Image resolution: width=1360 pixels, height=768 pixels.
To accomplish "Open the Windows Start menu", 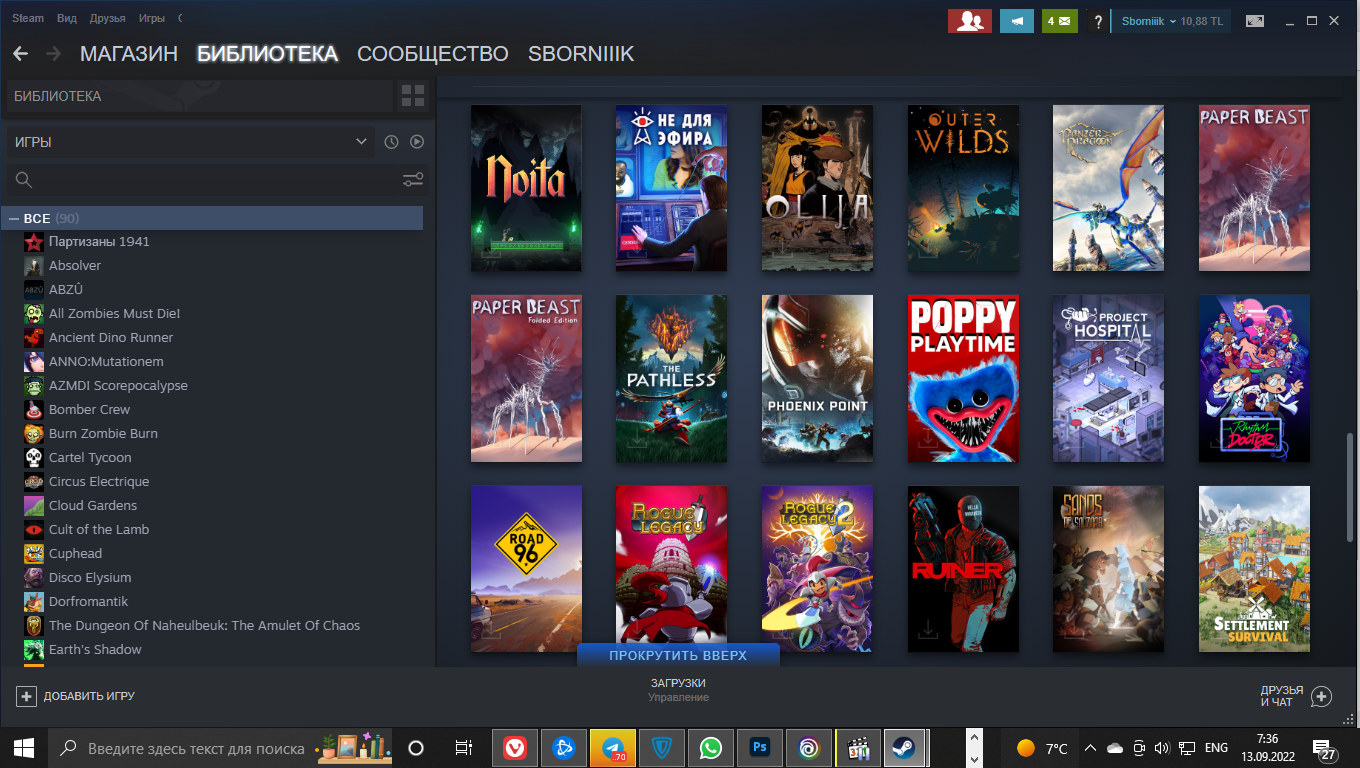I will click(x=24, y=748).
